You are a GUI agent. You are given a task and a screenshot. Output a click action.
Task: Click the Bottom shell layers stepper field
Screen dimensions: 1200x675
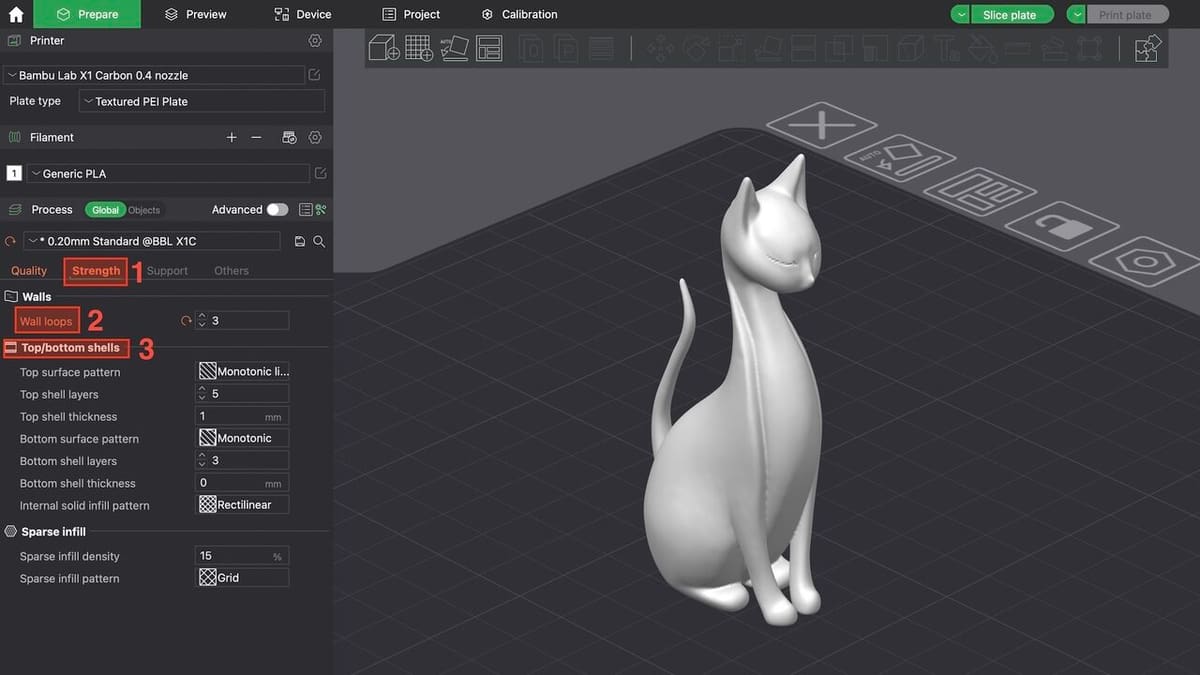243,460
